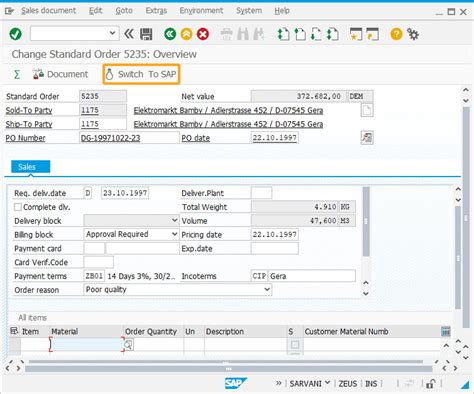The width and height of the screenshot is (474, 394).
Task: Click the sigma totals icon
Action: tap(17, 74)
